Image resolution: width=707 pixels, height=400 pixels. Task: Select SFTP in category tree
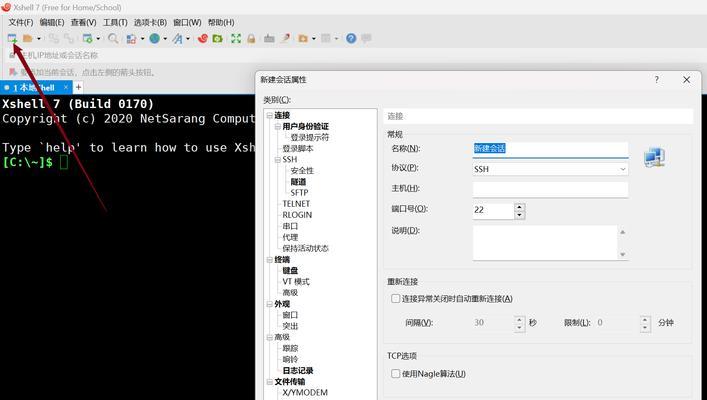[x=299, y=193]
